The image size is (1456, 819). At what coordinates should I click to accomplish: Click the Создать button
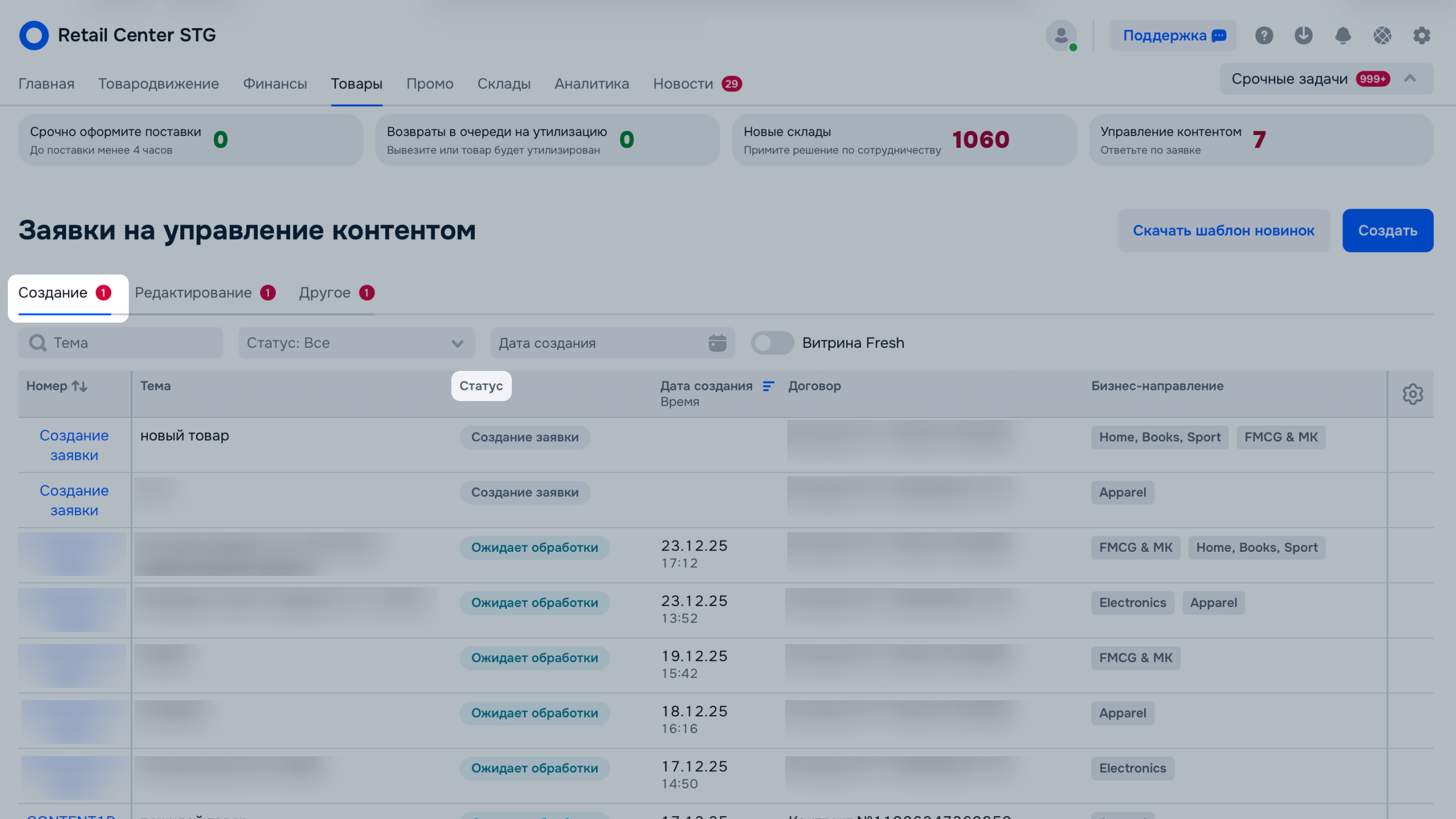(1387, 231)
